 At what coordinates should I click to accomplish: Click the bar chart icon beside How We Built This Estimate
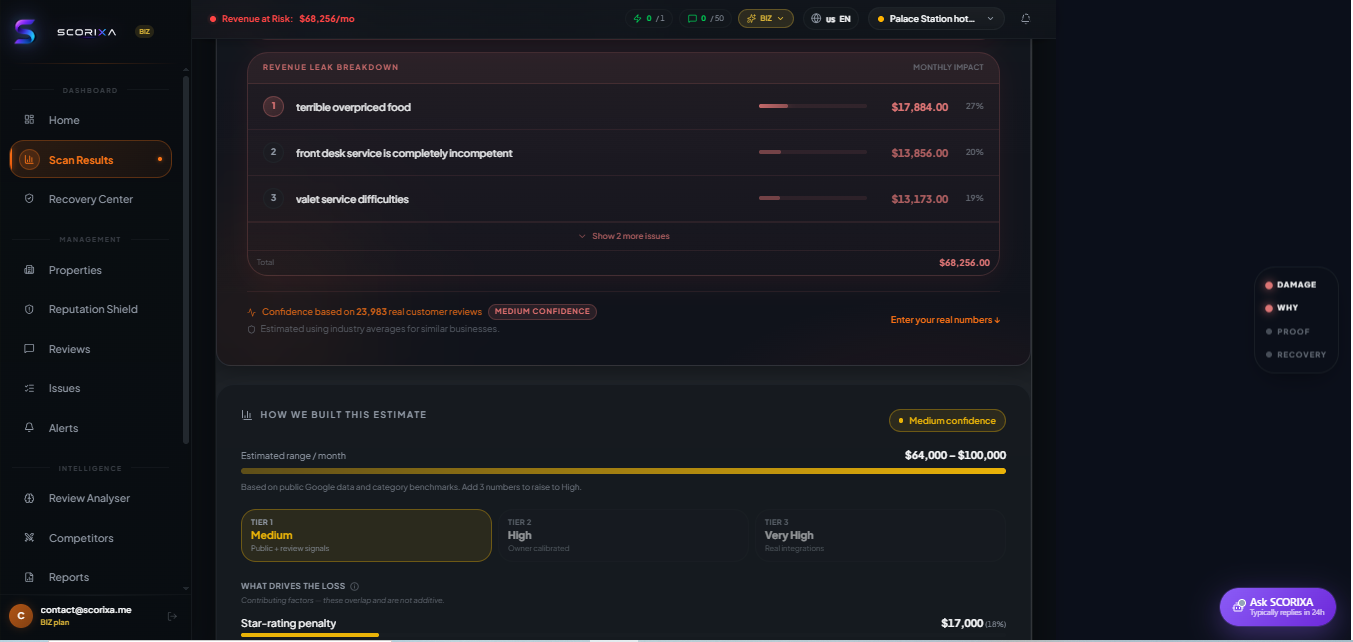click(247, 415)
